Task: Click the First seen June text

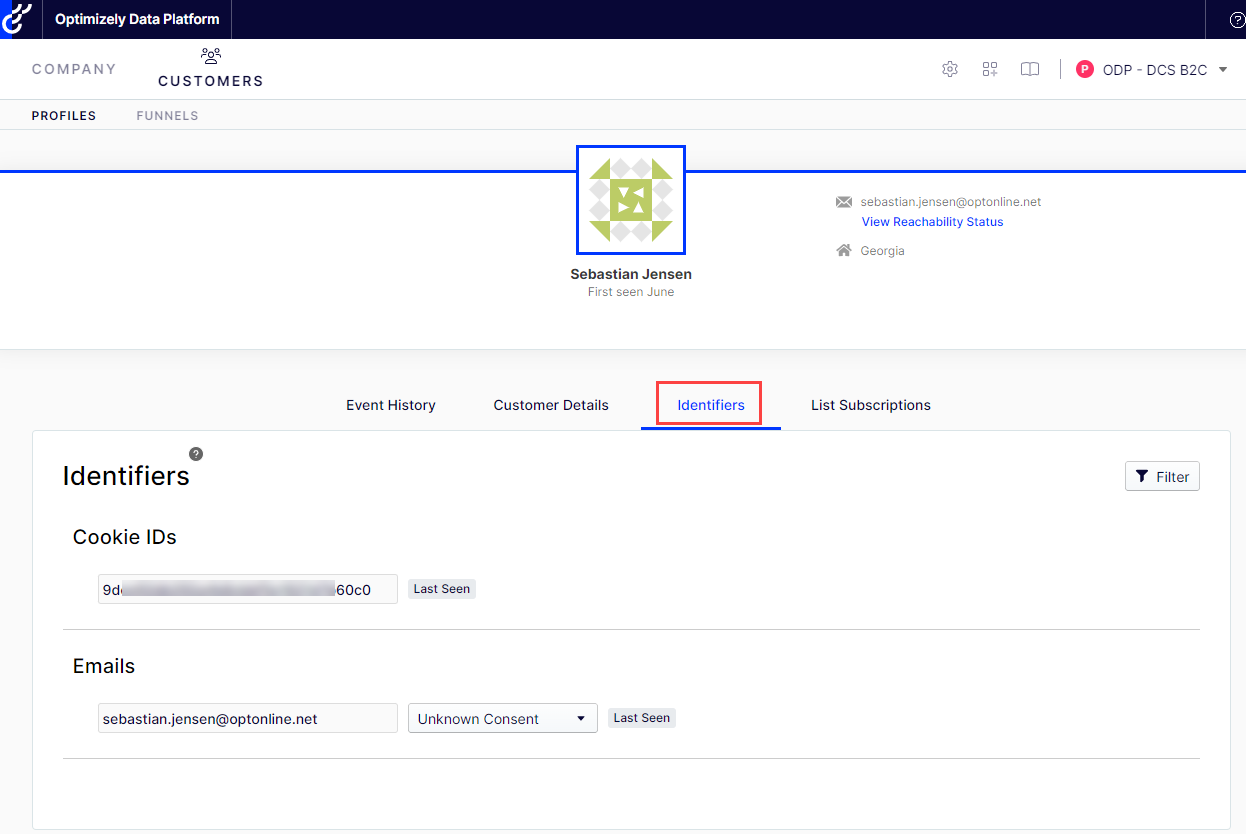Action: tap(631, 292)
